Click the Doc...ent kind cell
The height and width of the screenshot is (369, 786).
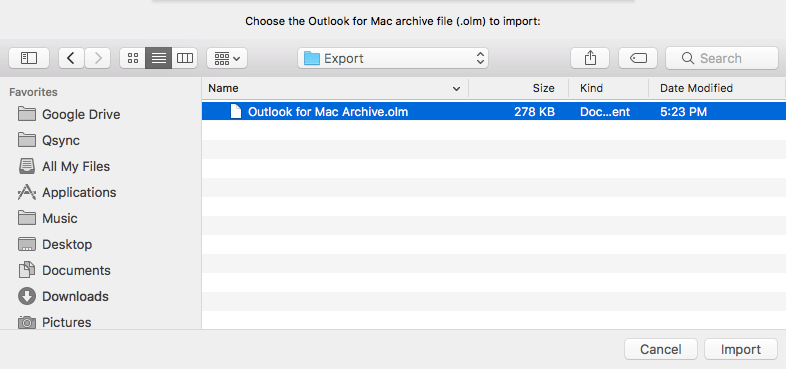(x=605, y=112)
